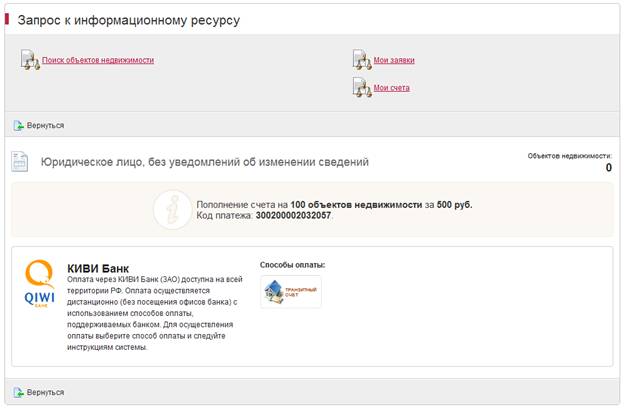Go to Мои заявки link

click(x=394, y=60)
